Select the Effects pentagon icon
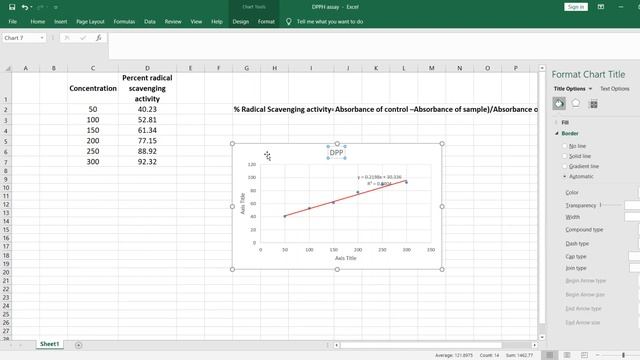Screen dimensions: 640x360 click(576, 104)
